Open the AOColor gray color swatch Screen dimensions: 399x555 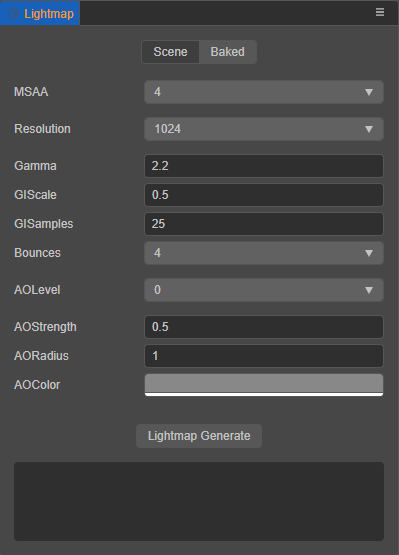264,385
